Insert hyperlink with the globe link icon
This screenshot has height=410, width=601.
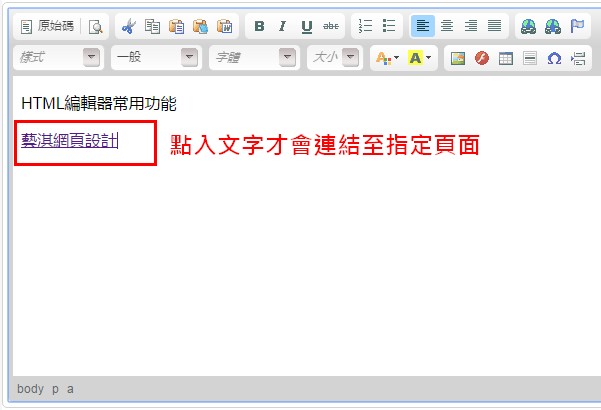(529, 26)
